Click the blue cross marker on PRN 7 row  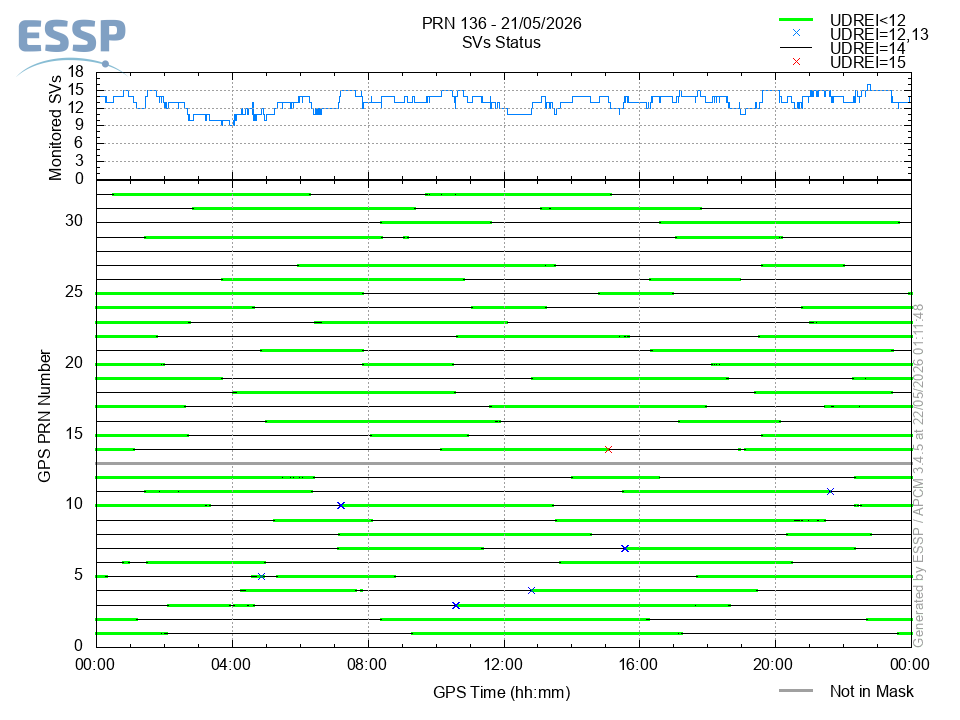tap(624, 549)
